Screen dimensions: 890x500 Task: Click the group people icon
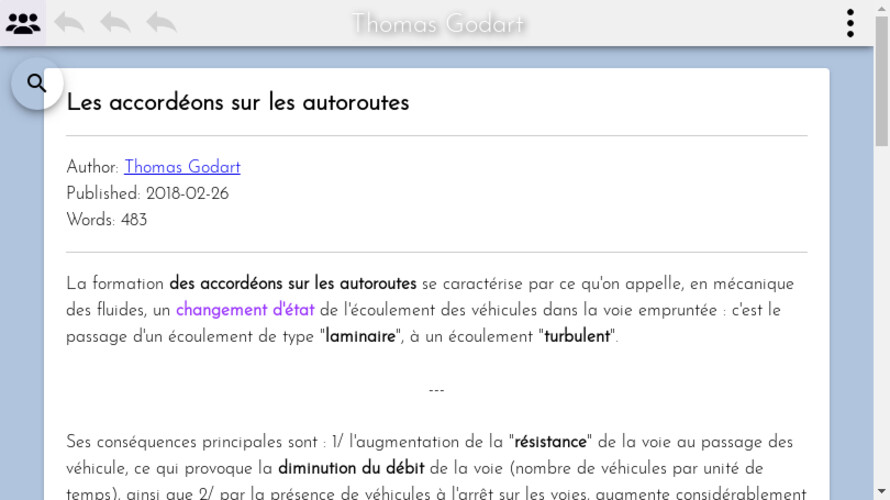point(23,23)
